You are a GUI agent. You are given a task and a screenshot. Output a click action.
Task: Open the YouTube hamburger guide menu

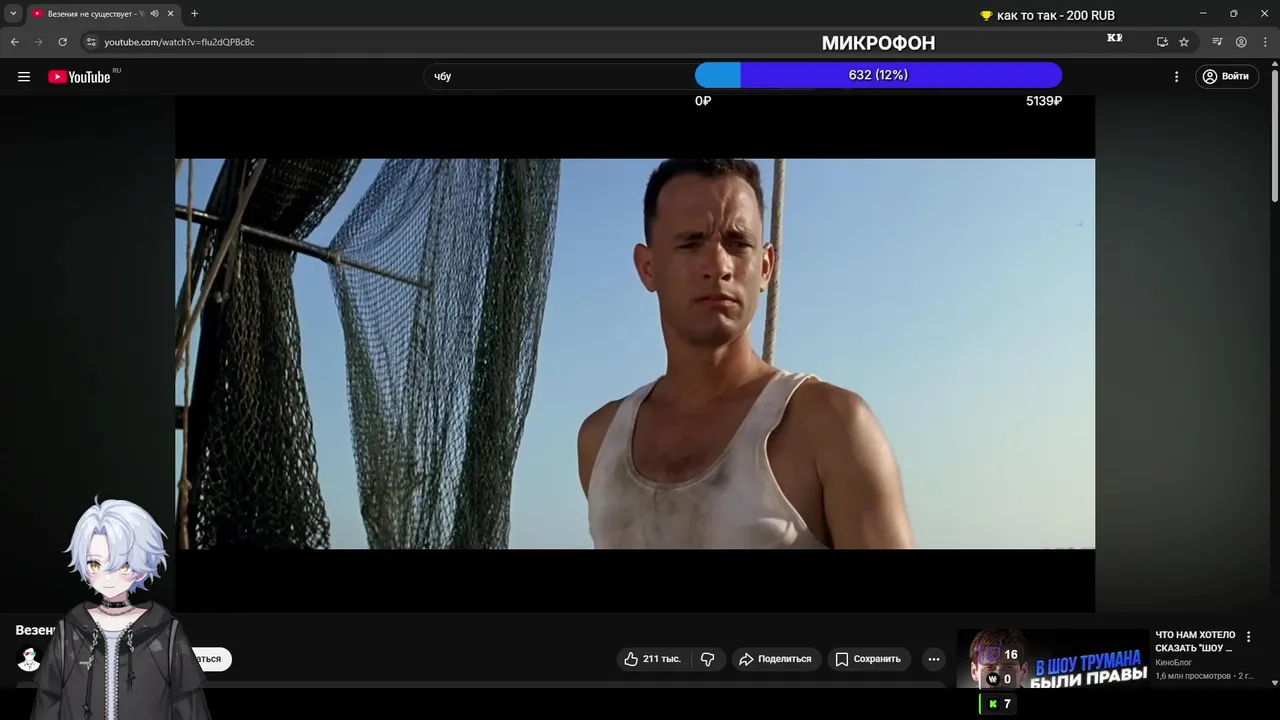click(24, 76)
